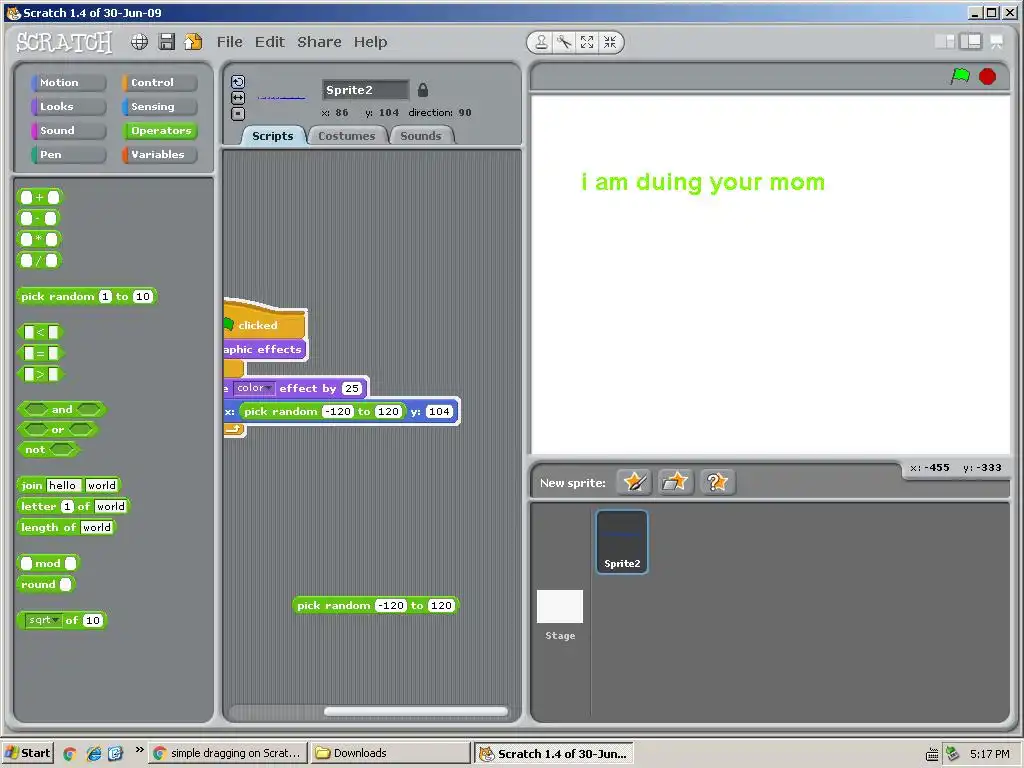The height and width of the screenshot is (768, 1024).
Task: Click the 'or' boolean block
Action: pyautogui.click(x=57, y=430)
